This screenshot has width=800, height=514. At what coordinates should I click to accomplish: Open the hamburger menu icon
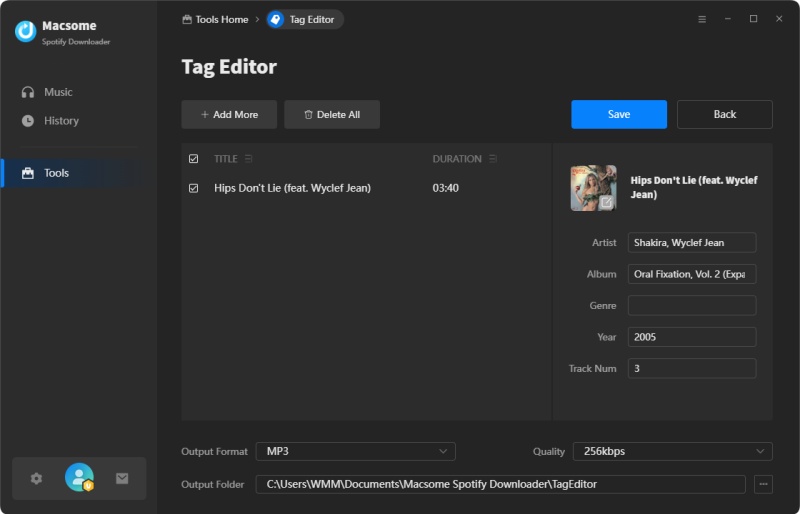click(x=702, y=19)
